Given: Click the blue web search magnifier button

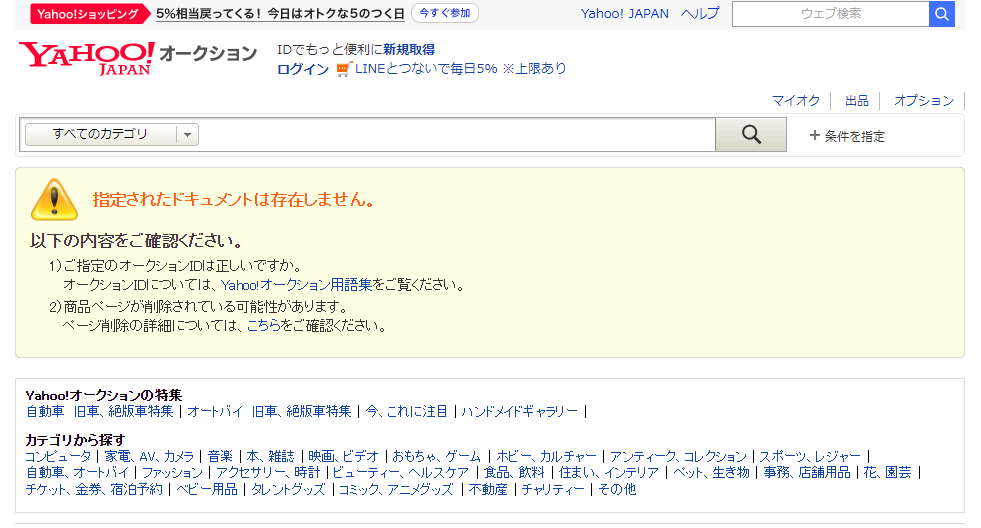Looking at the screenshot, I should click(942, 14).
